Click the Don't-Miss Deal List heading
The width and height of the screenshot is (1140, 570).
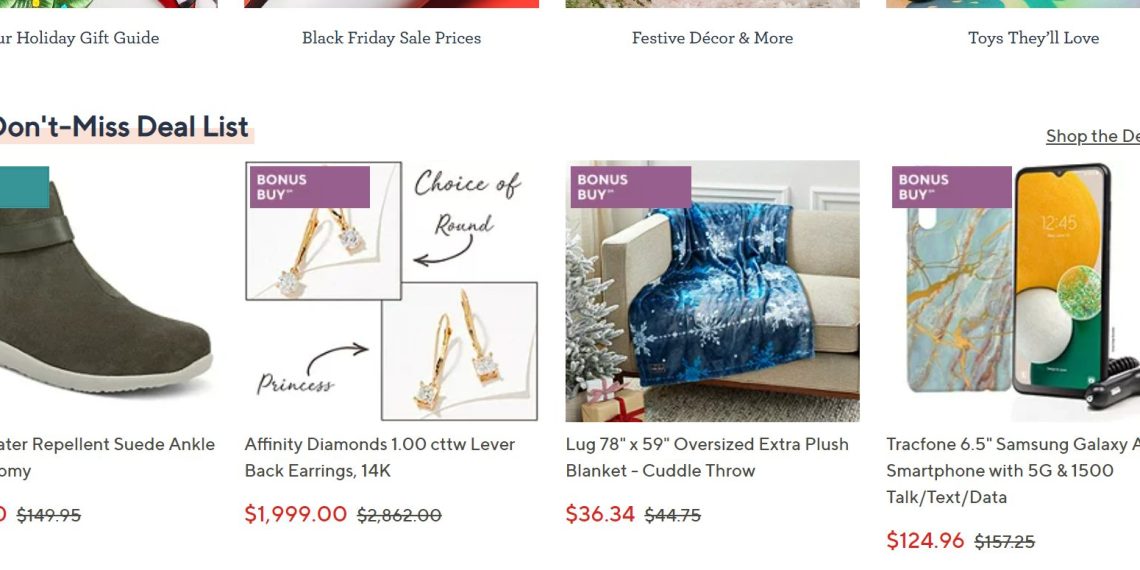click(x=121, y=127)
